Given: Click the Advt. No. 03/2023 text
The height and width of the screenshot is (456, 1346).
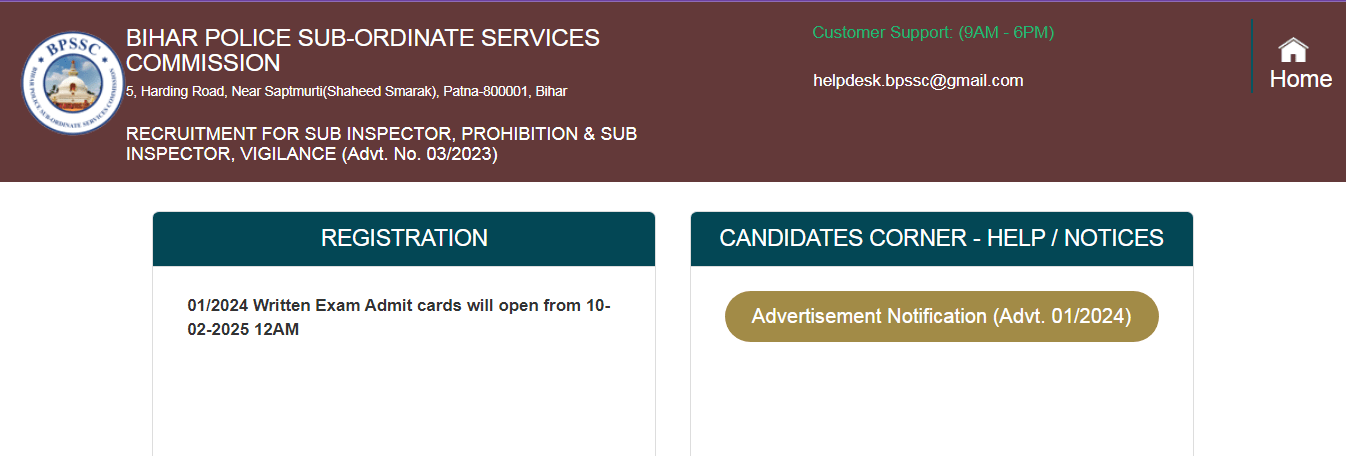Looking at the screenshot, I should (419, 155).
